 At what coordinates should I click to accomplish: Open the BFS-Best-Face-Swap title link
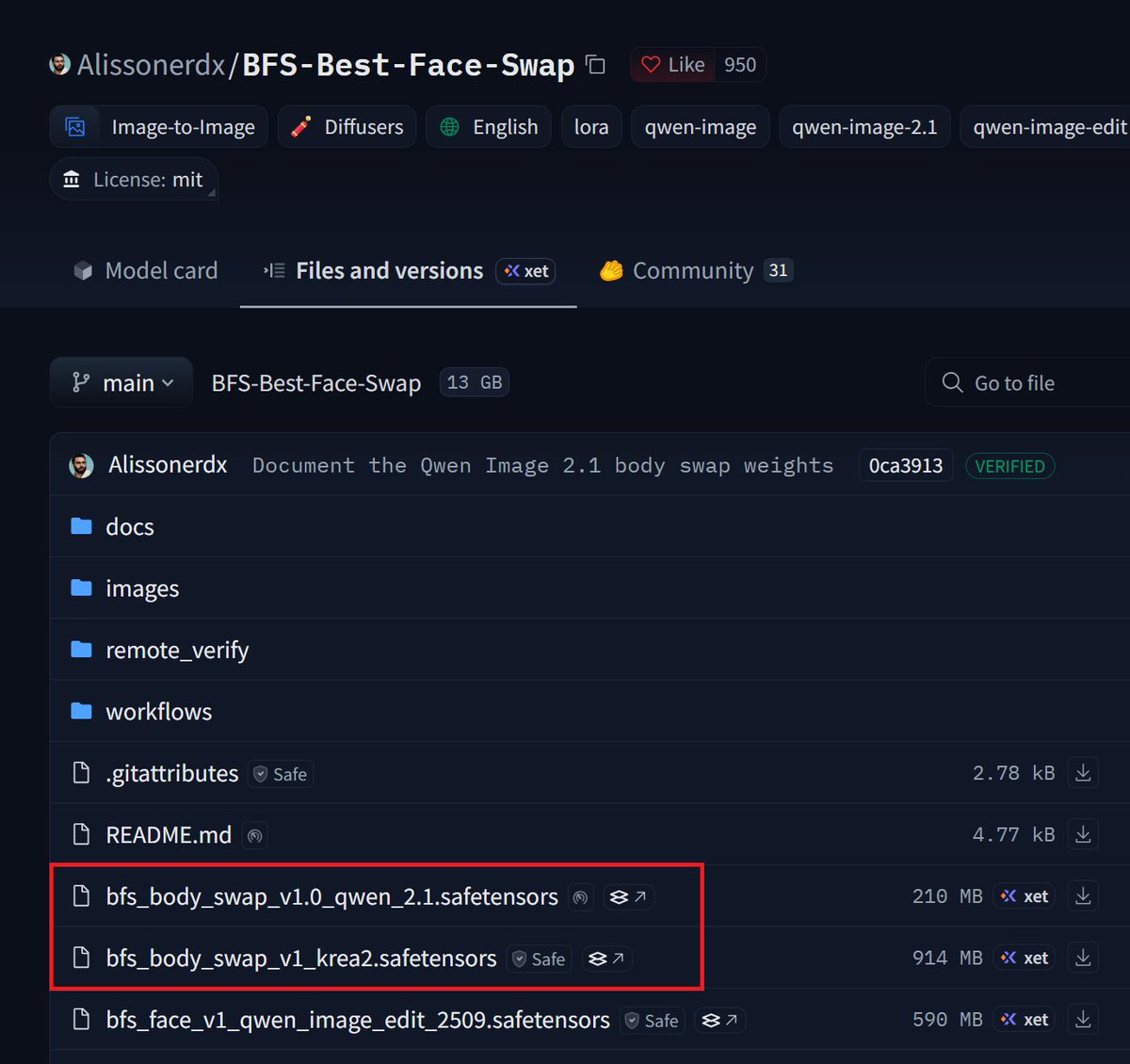click(x=409, y=64)
